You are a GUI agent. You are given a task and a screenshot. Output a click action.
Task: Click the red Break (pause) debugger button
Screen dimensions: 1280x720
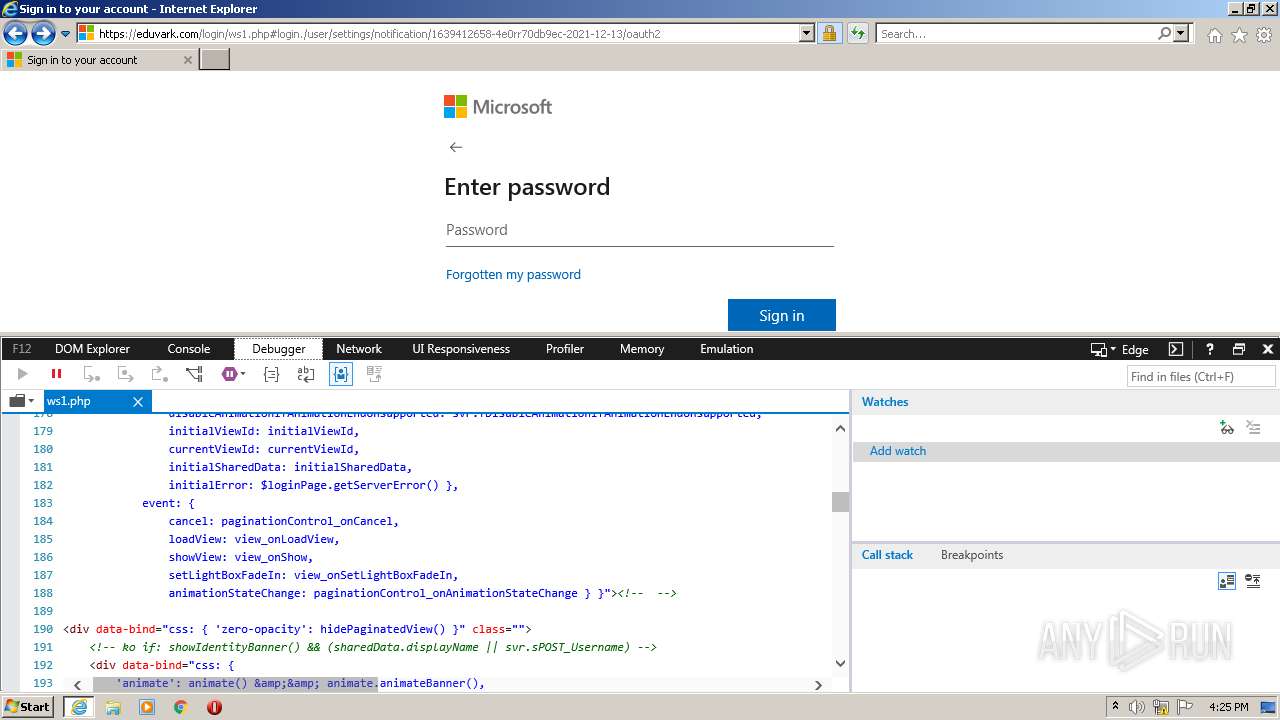point(56,374)
